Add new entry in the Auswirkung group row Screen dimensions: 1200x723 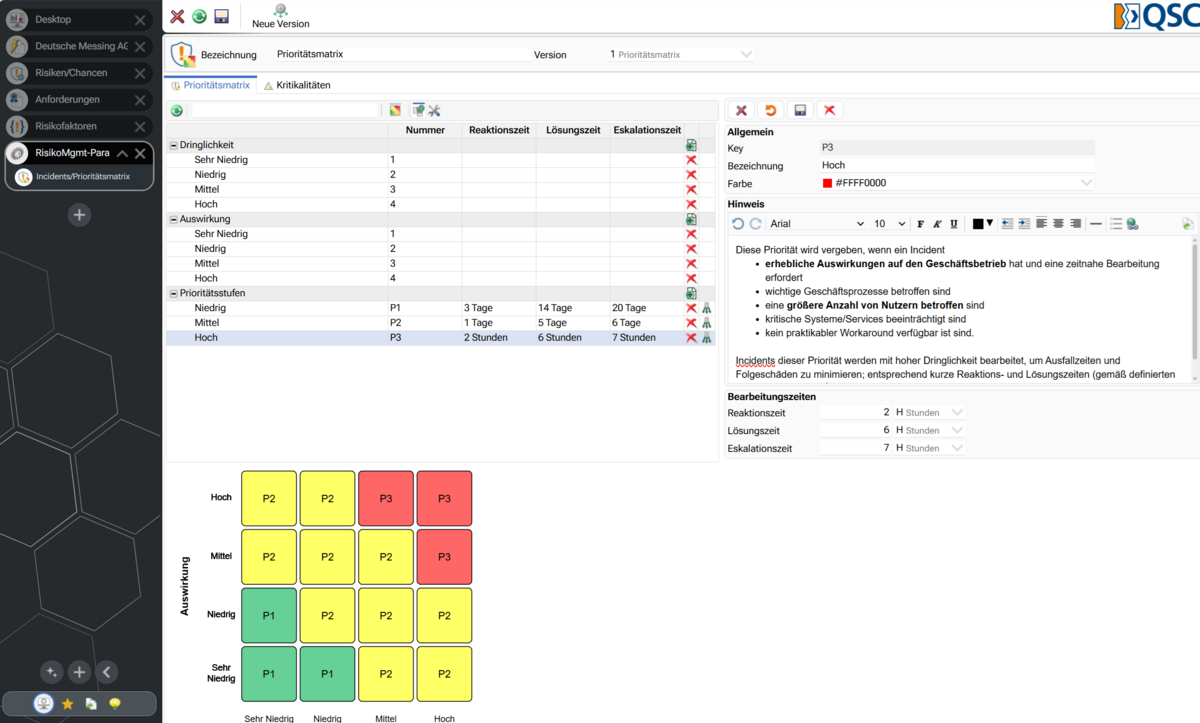(x=691, y=219)
